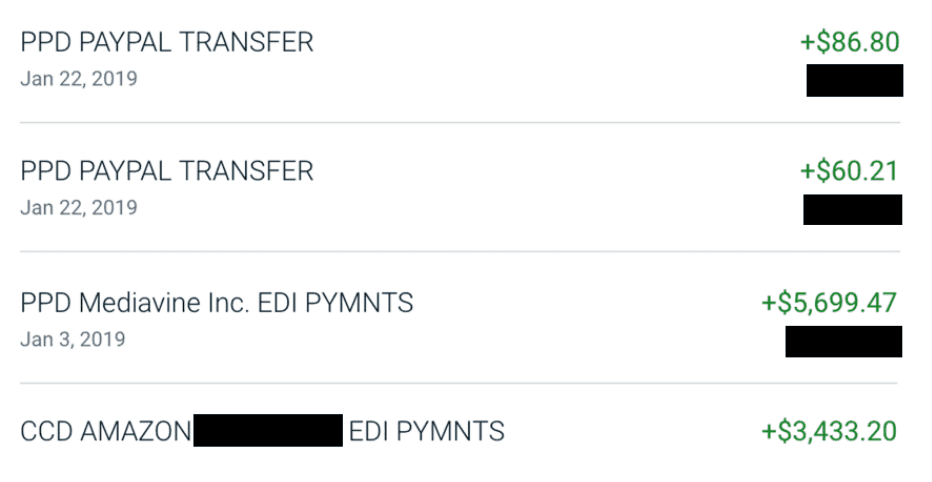This screenshot has height=482, width=932.
Task: Open the PPD Mediavine Inc. EDI PYMNTS transaction
Action: [x=461, y=317]
